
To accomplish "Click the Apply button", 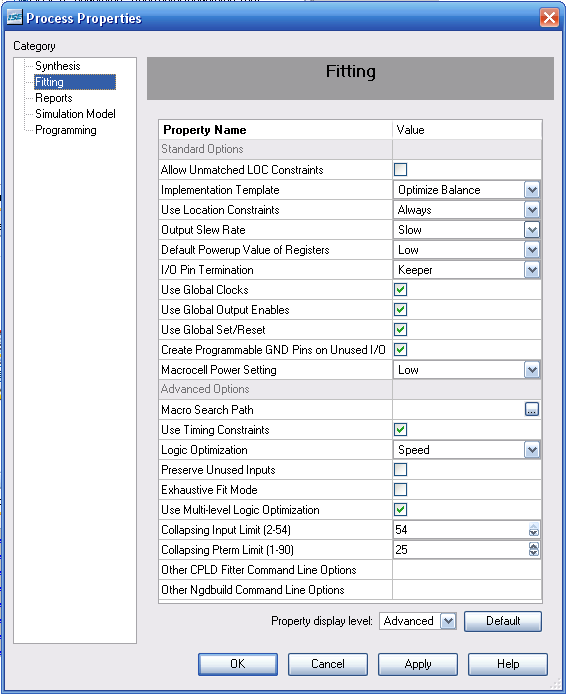I will 418,664.
